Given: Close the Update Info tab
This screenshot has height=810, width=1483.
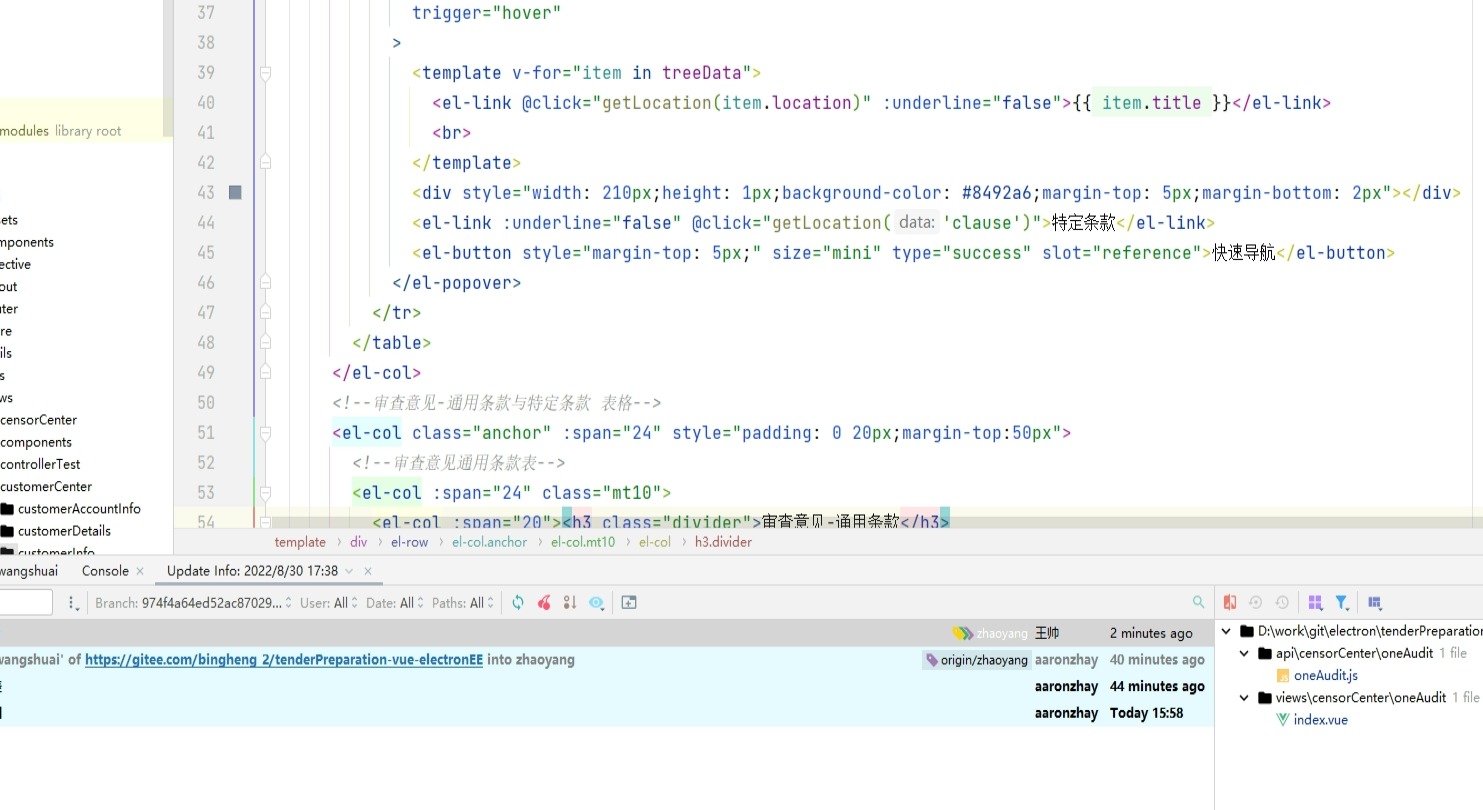Looking at the screenshot, I should pyautogui.click(x=368, y=571).
